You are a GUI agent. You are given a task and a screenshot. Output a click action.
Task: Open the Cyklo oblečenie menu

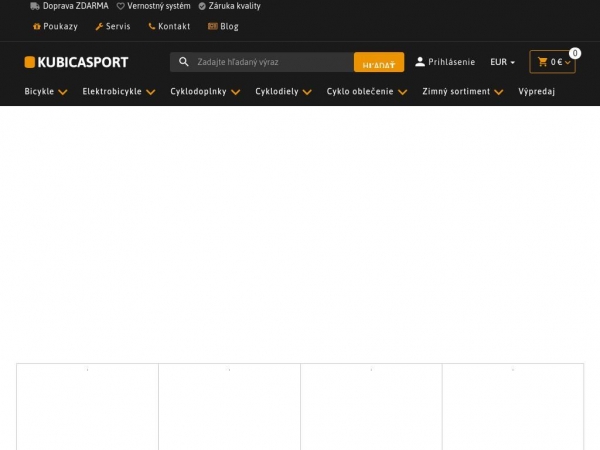click(360, 91)
